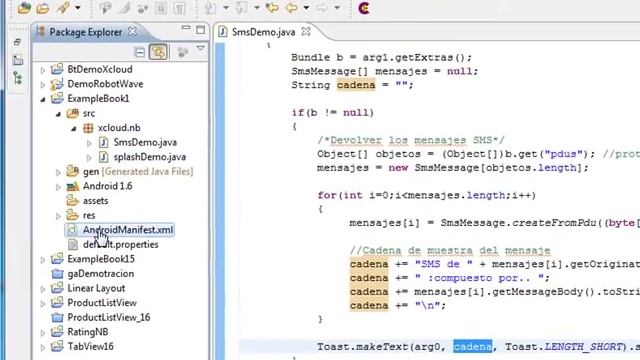
Task: Select the Linear Layout project
Action: tap(96, 288)
